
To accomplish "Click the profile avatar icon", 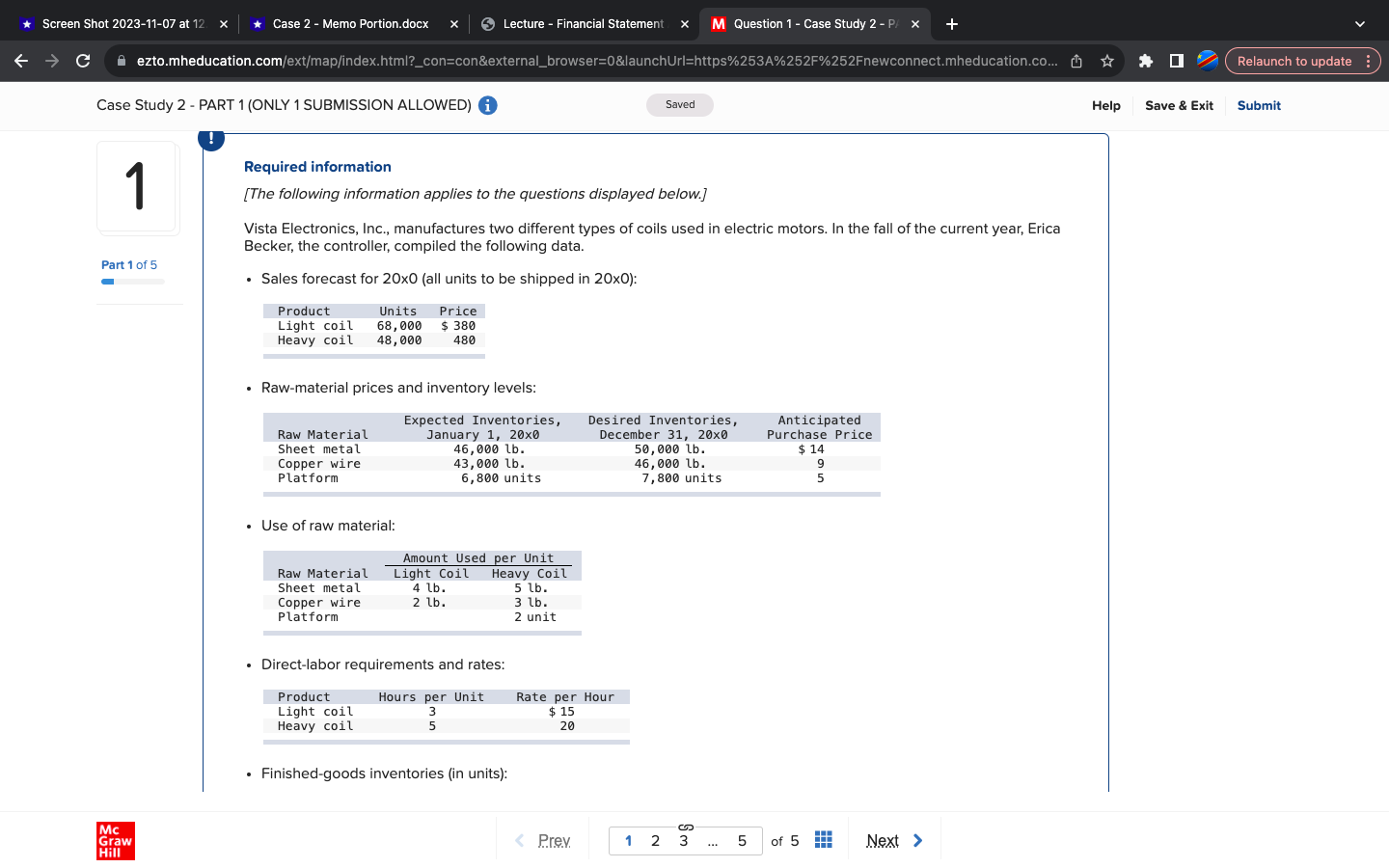I will pos(1208,61).
